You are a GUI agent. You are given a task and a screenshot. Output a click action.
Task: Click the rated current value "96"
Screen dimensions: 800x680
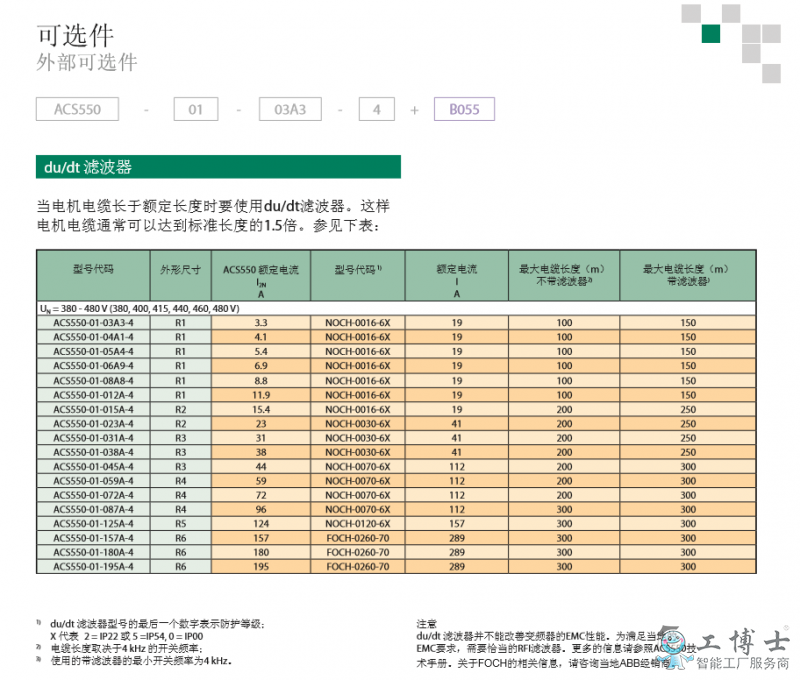tap(261, 510)
